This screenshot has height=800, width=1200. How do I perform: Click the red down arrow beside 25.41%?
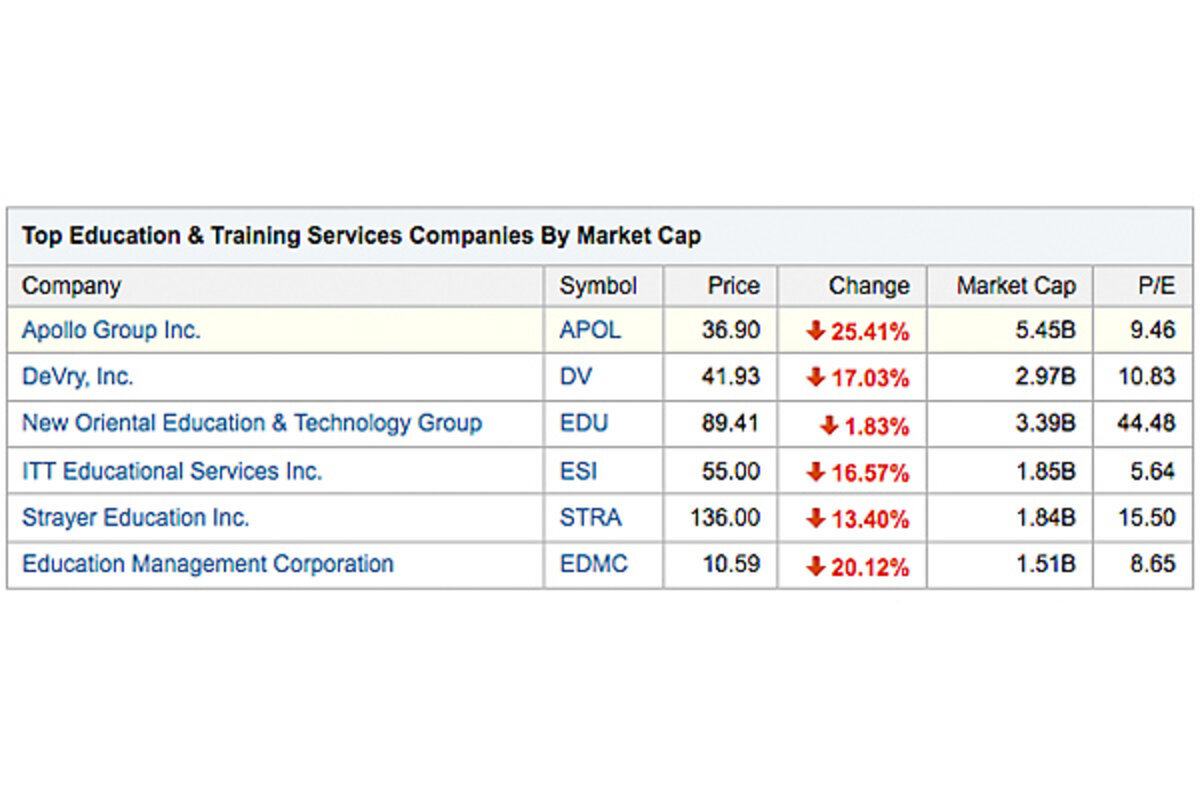816,331
